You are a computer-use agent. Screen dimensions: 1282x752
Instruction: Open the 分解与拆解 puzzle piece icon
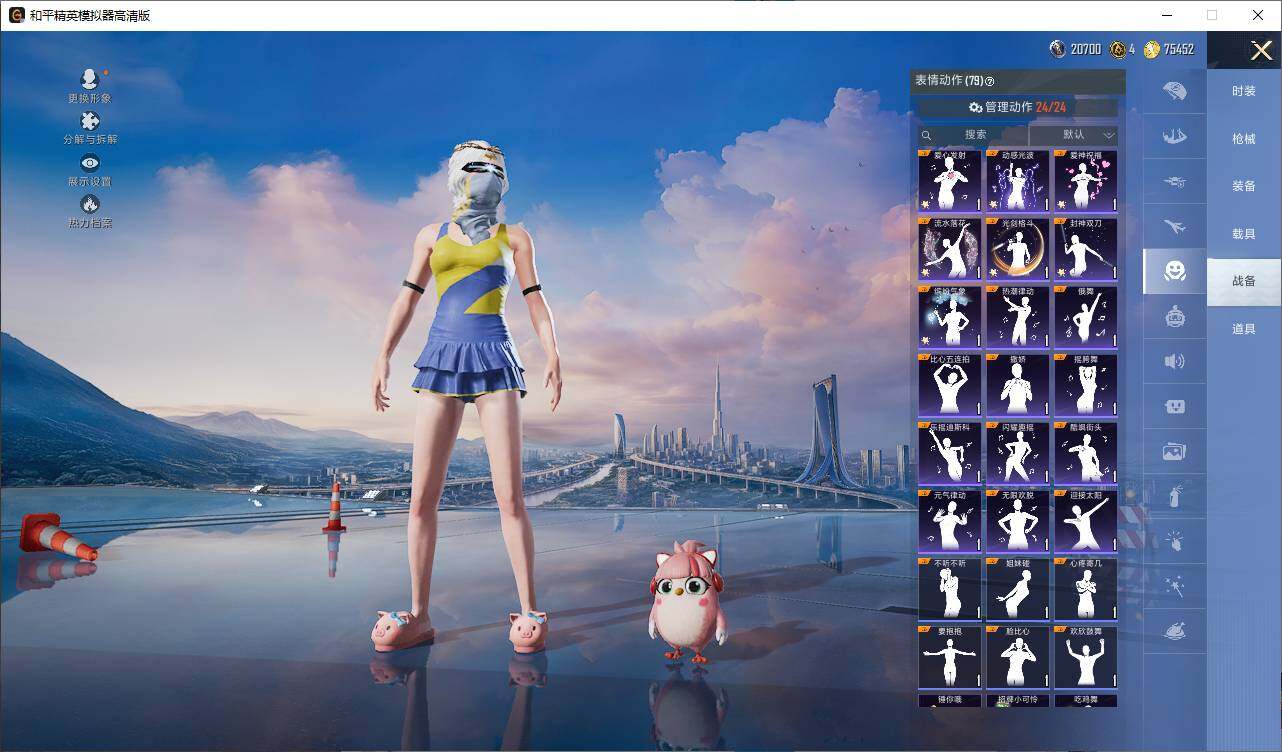[x=90, y=121]
